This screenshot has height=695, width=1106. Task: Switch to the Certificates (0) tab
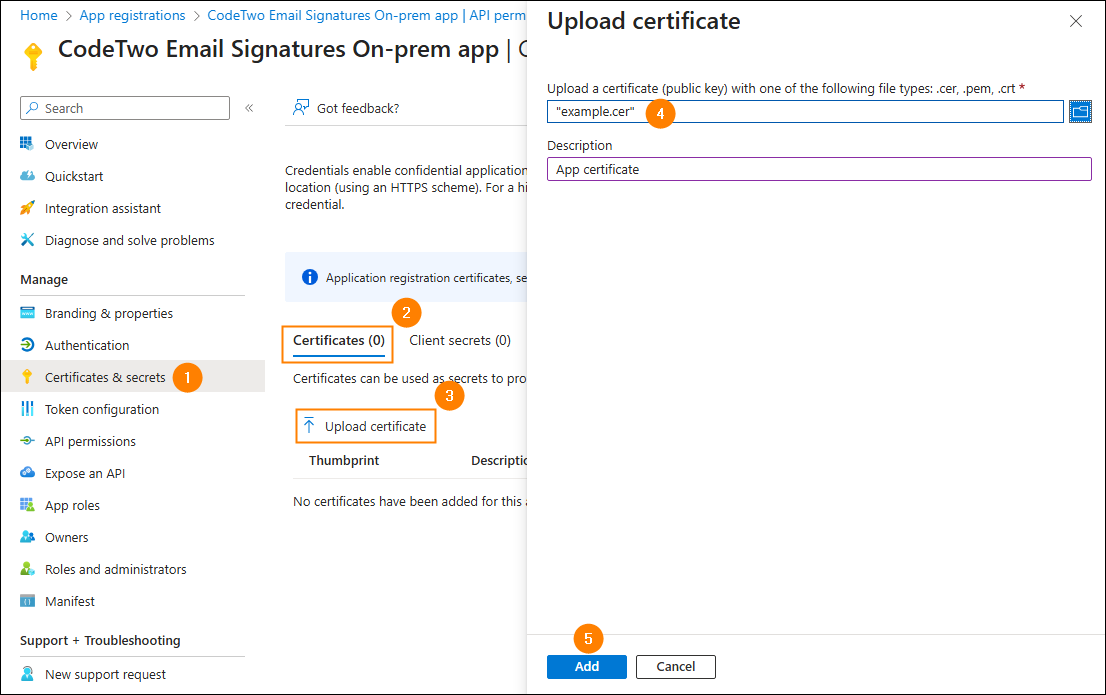click(x=338, y=341)
